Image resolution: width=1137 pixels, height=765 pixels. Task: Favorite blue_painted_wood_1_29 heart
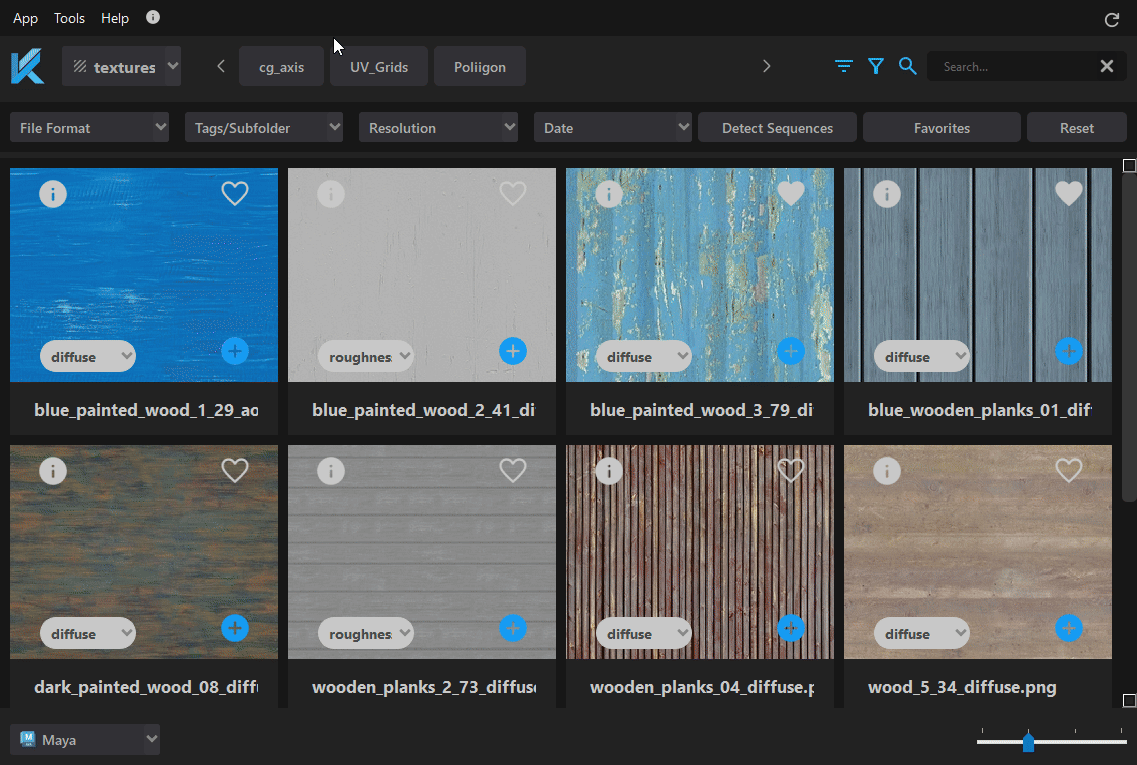235,193
